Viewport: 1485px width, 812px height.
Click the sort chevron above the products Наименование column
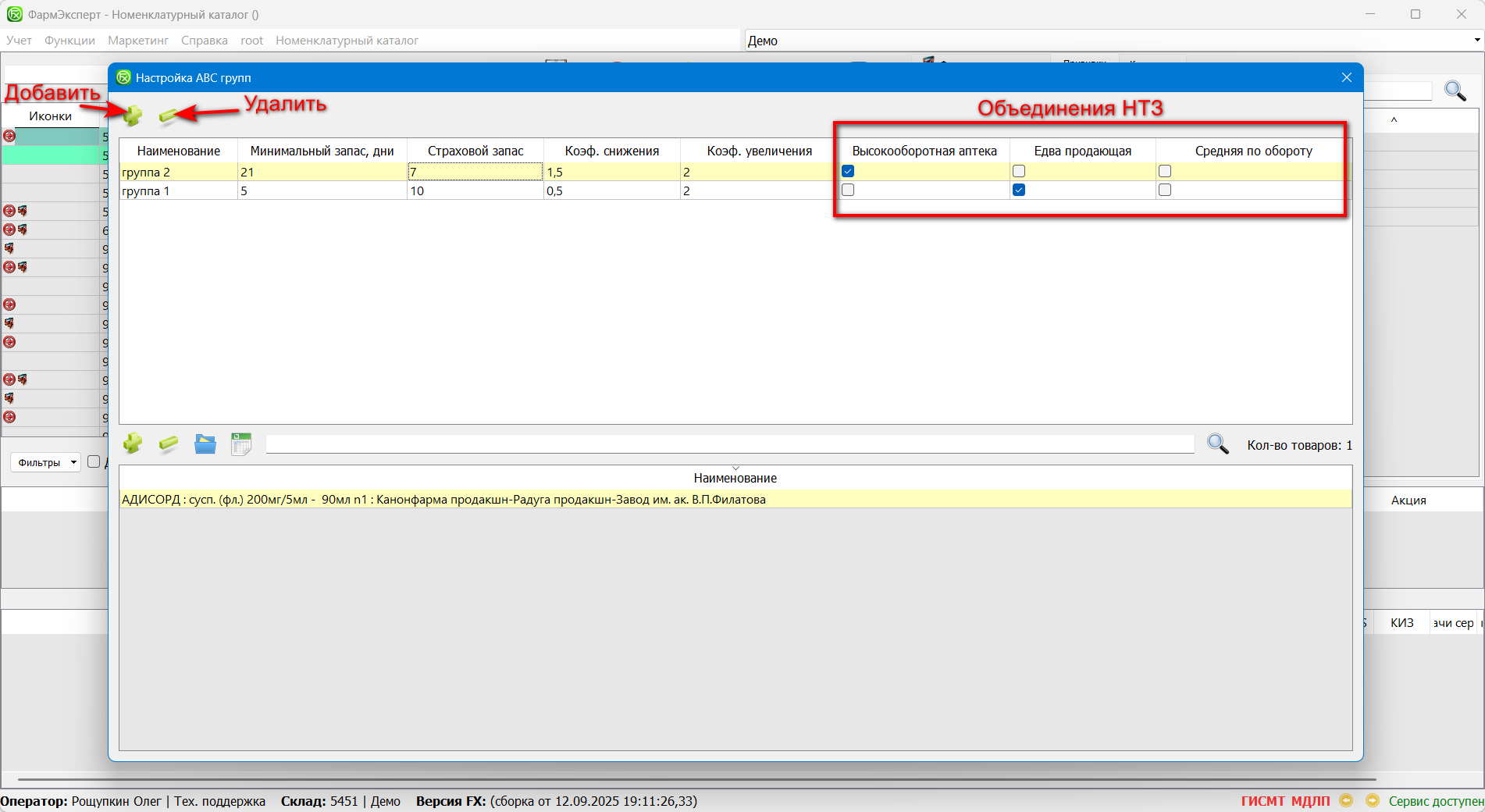click(735, 468)
